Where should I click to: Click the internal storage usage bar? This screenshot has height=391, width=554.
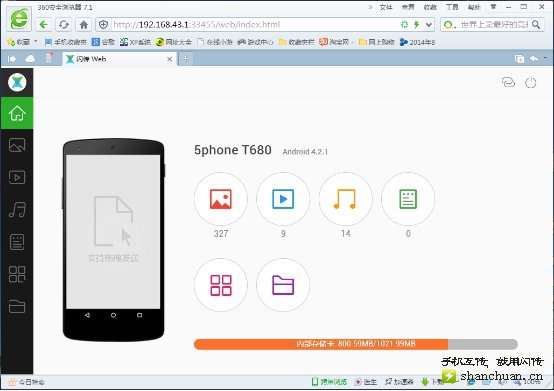click(x=356, y=344)
